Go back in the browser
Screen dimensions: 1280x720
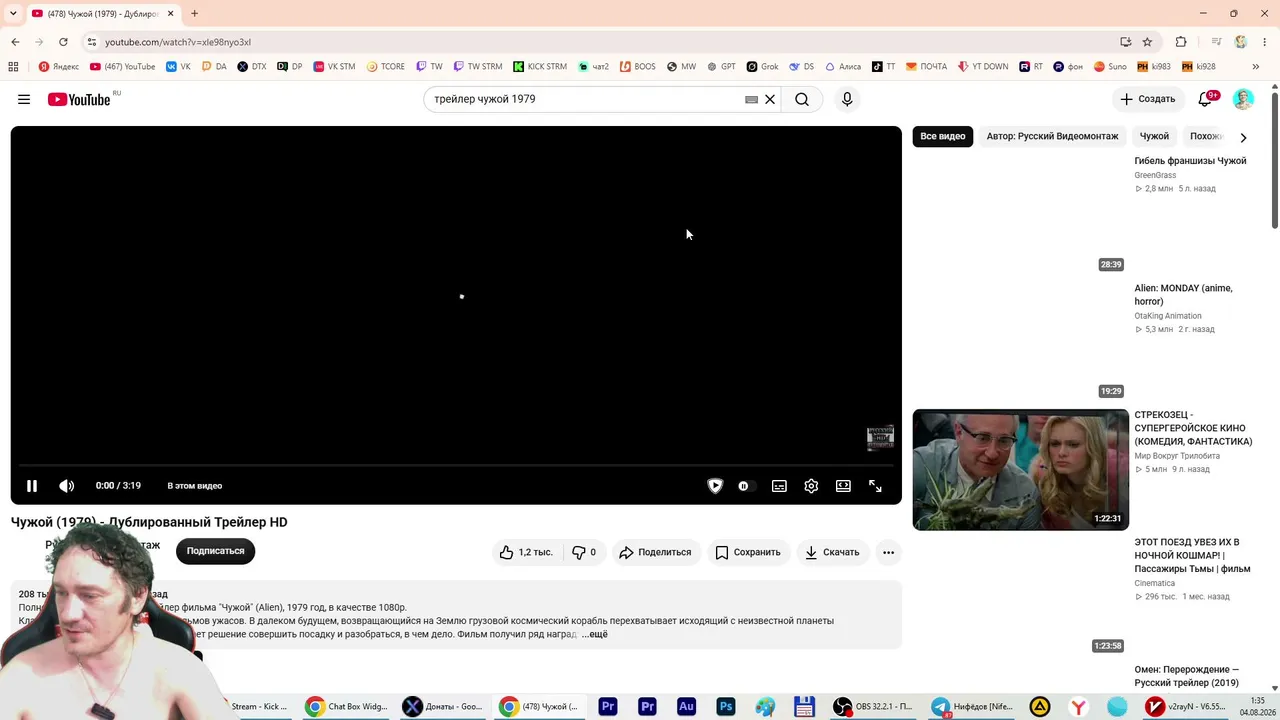tap(15, 42)
